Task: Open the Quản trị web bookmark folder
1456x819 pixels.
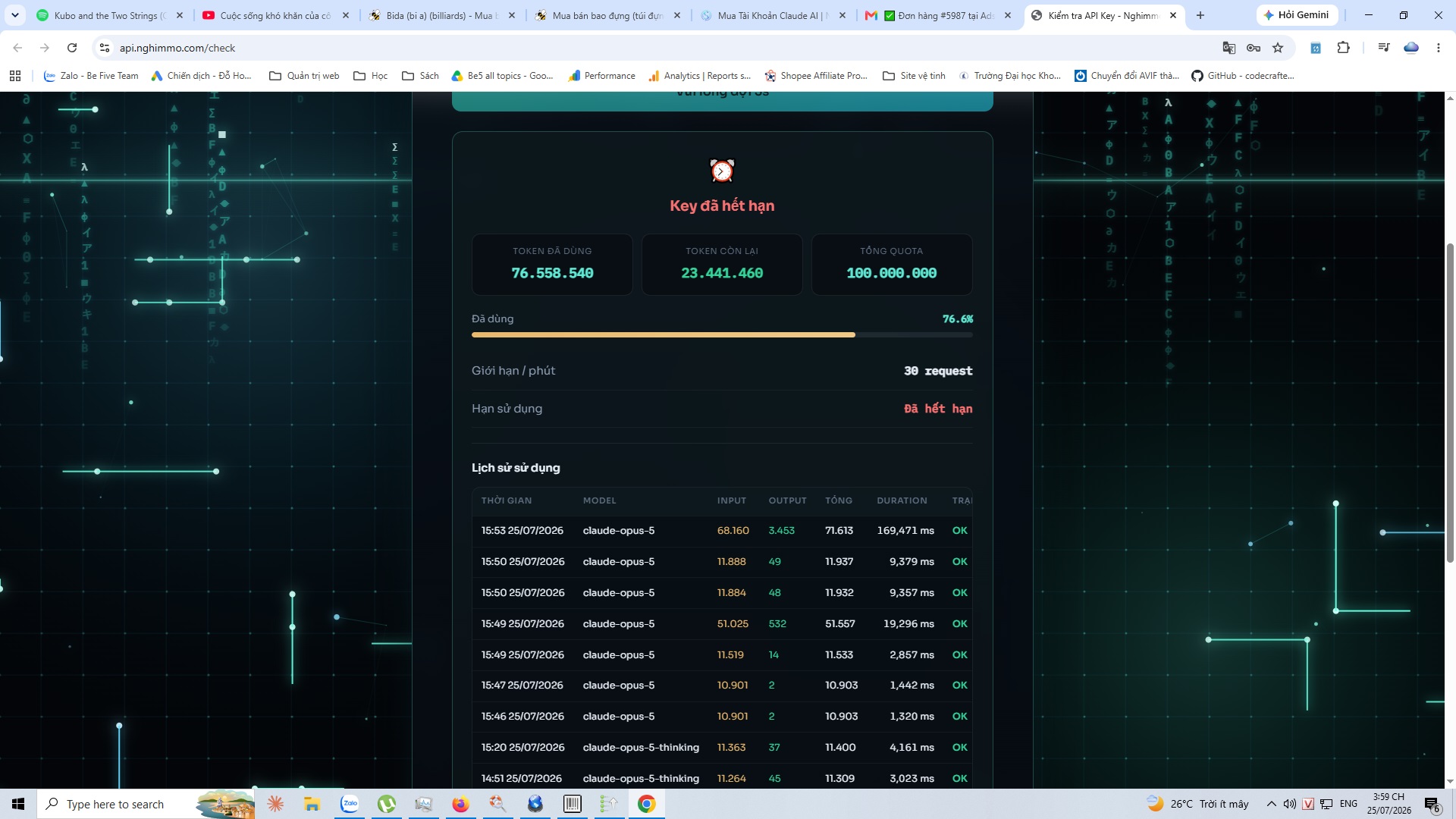Action: pyautogui.click(x=304, y=76)
